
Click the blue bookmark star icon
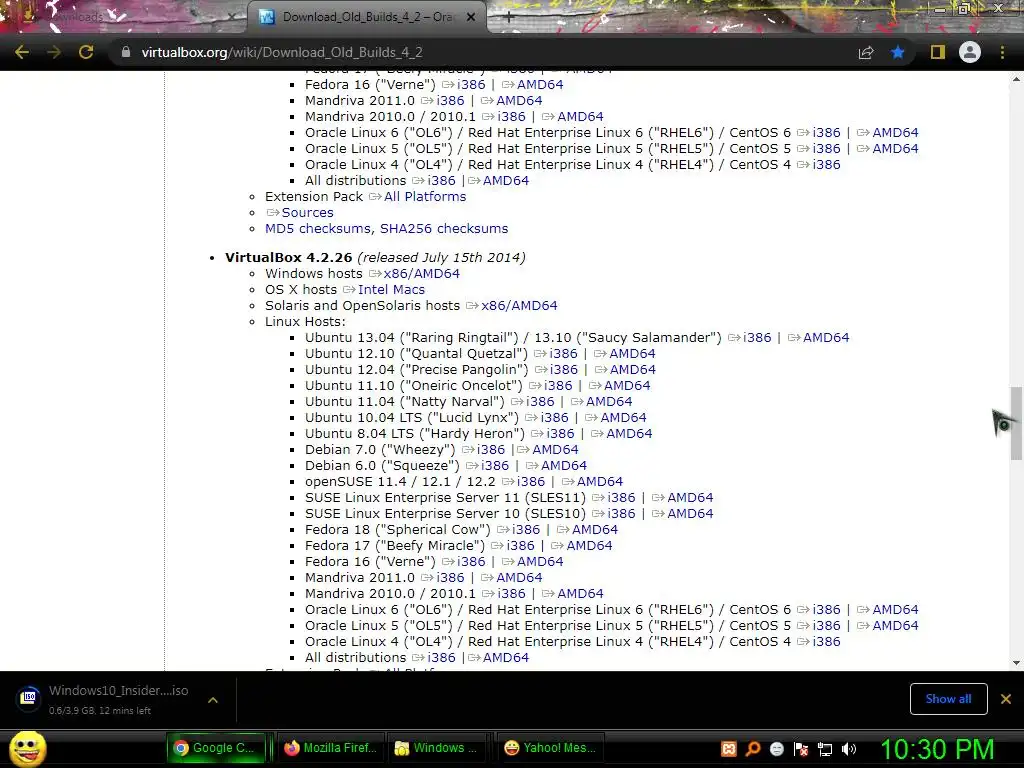click(x=898, y=52)
